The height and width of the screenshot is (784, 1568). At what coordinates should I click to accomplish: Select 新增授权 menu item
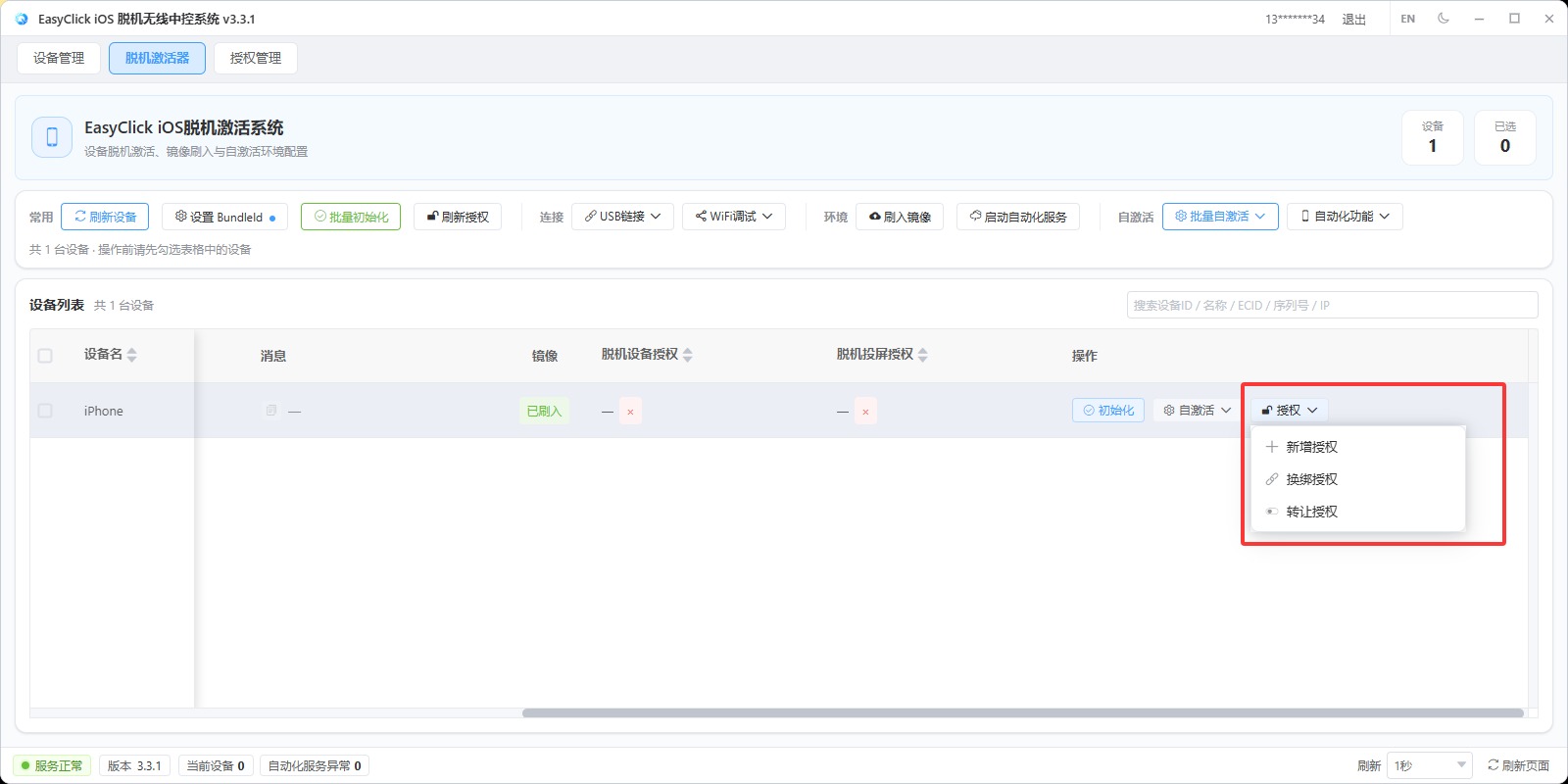pyautogui.click(x=1358, y=447)
